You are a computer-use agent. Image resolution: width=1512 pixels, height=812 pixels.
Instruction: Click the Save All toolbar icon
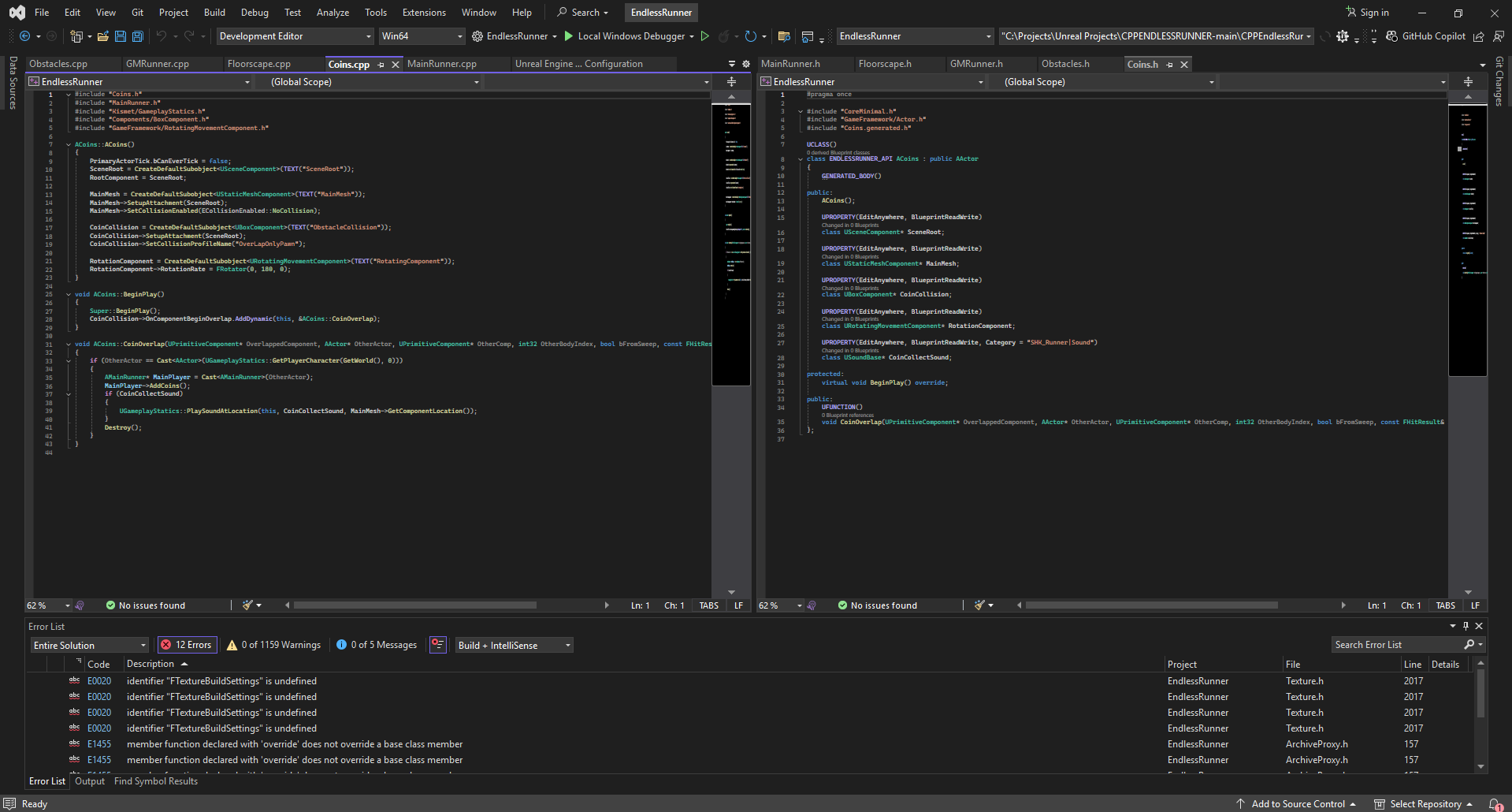[137, 36]
